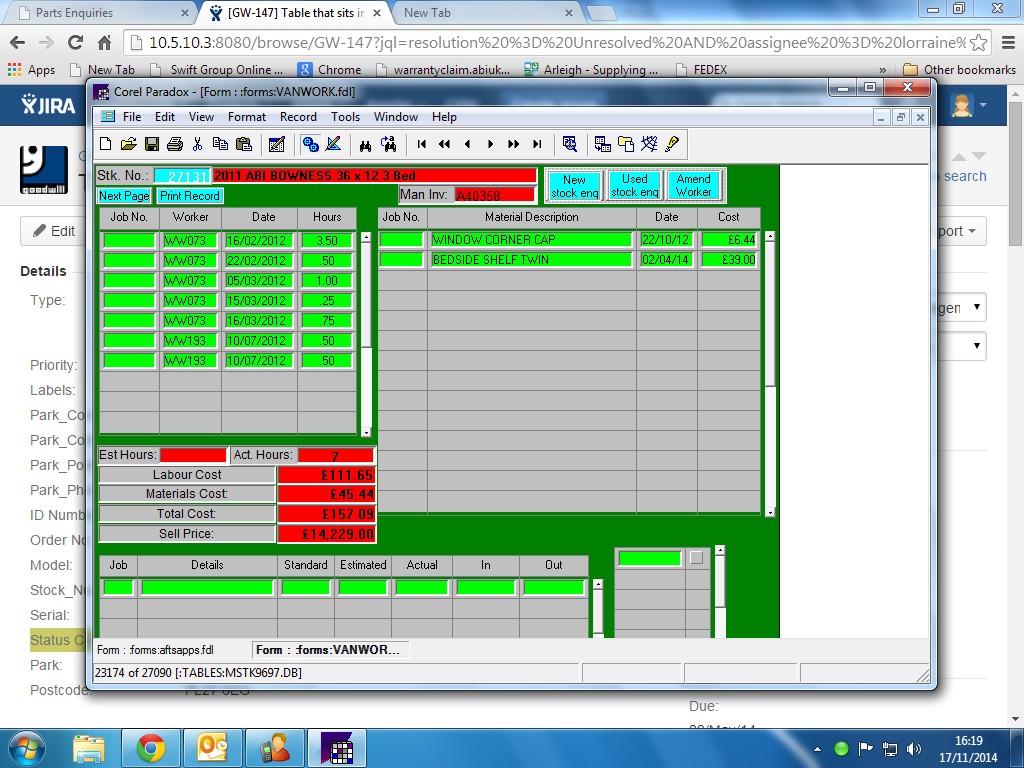Image resolution: width=1024 pixels, height=768 pixels.
Task: Click the Edit Data pencil-table icon
Action: [x=276, y=144]
